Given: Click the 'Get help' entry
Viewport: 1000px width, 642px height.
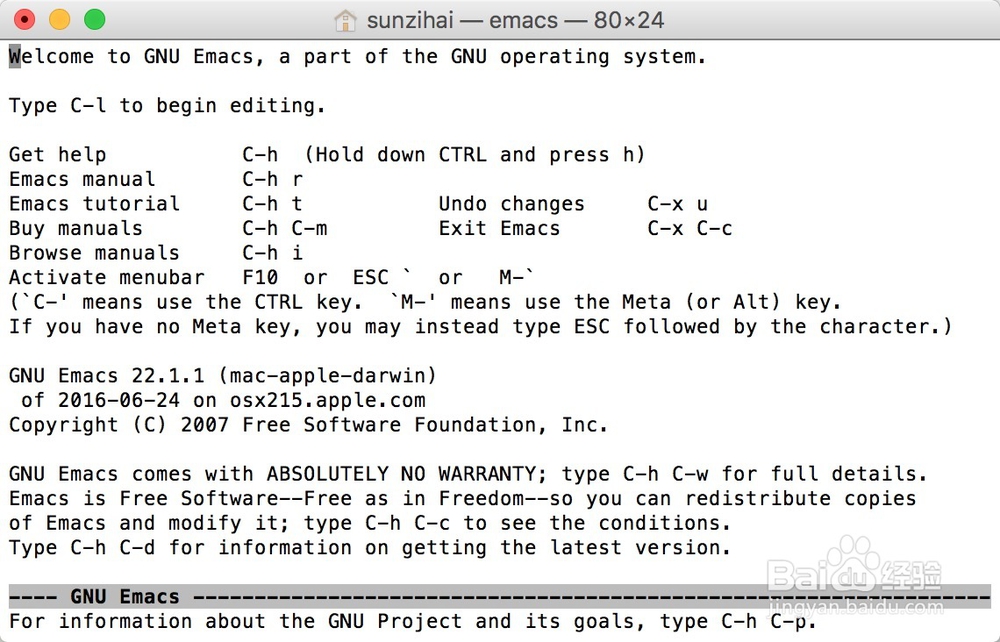Looking at the screenshot, I should (57, 155).
